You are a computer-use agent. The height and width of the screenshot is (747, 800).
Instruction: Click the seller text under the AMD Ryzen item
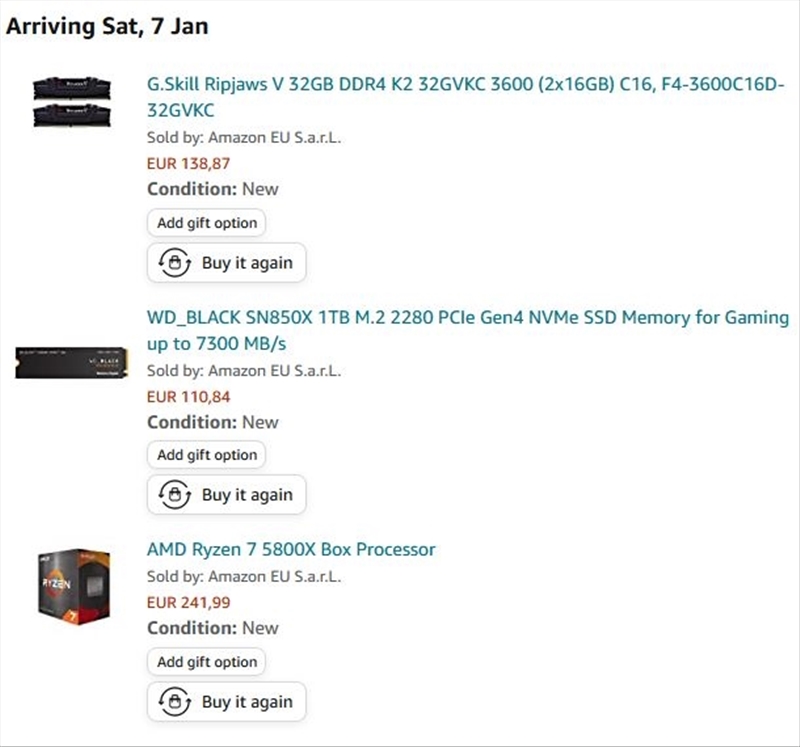[x=244, y=576]
